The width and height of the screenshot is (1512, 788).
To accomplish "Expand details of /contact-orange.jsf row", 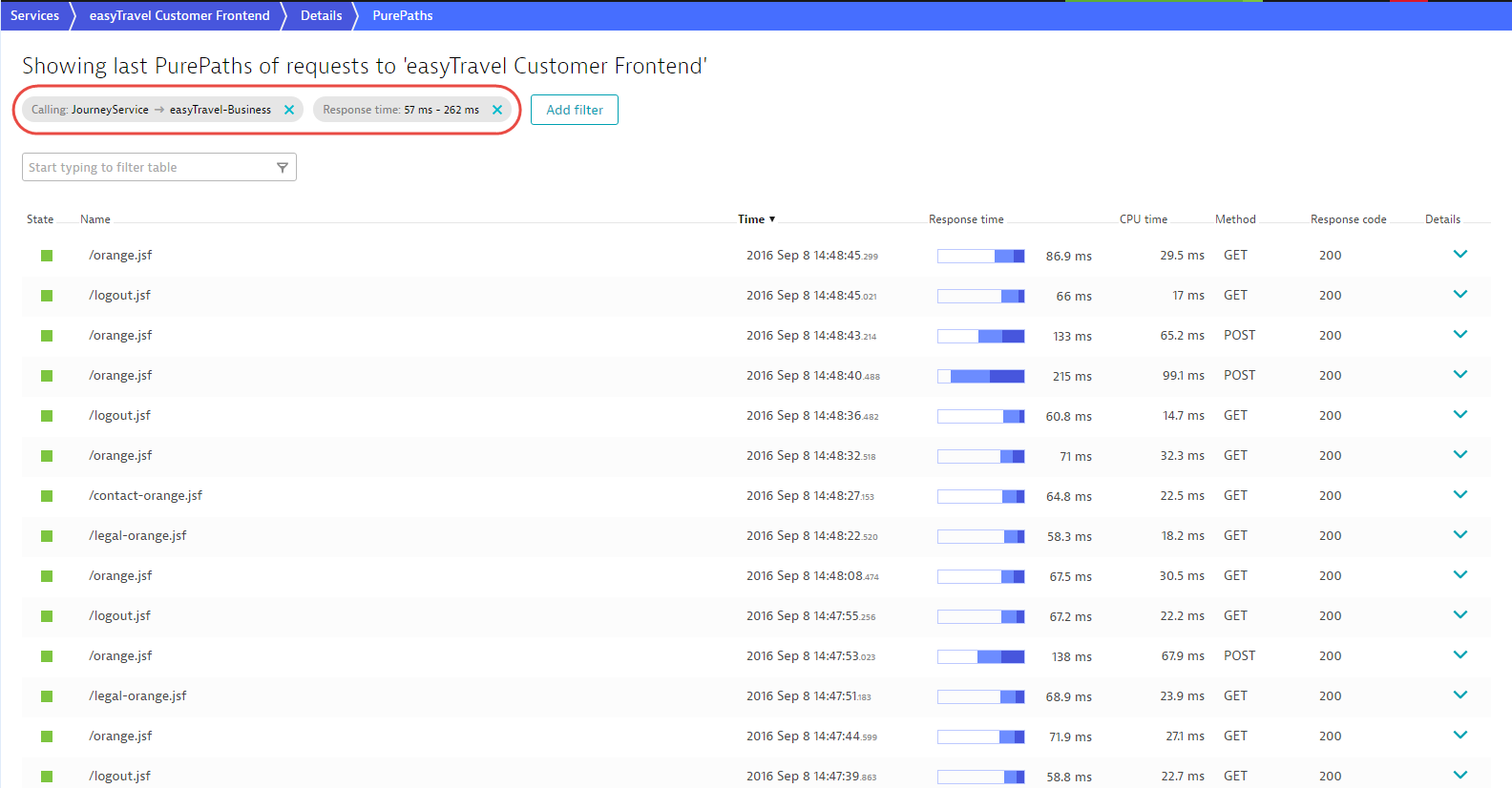I will 1460,495.
